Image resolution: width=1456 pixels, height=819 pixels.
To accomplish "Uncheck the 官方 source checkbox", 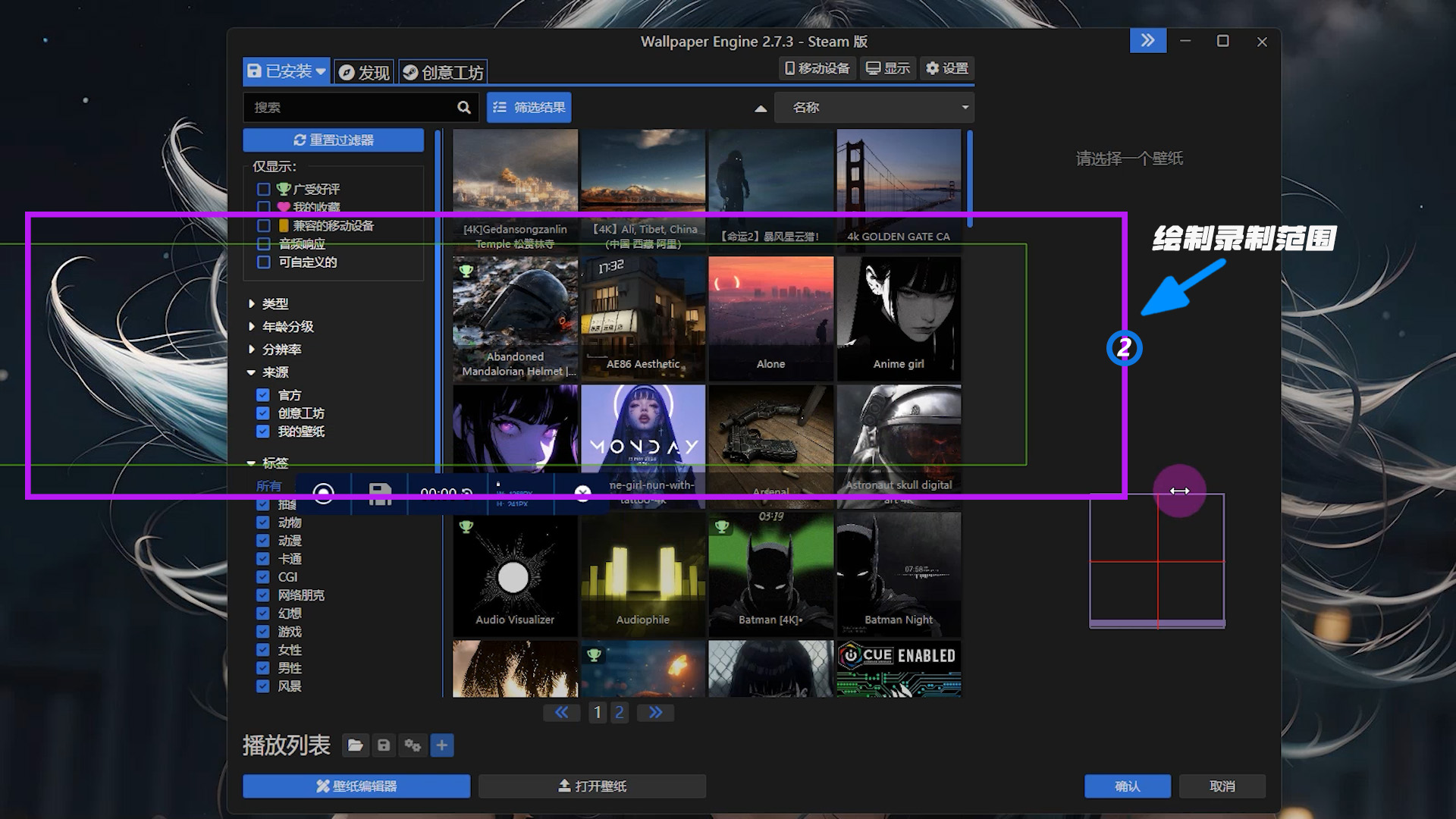I will [x=263, y=395].
